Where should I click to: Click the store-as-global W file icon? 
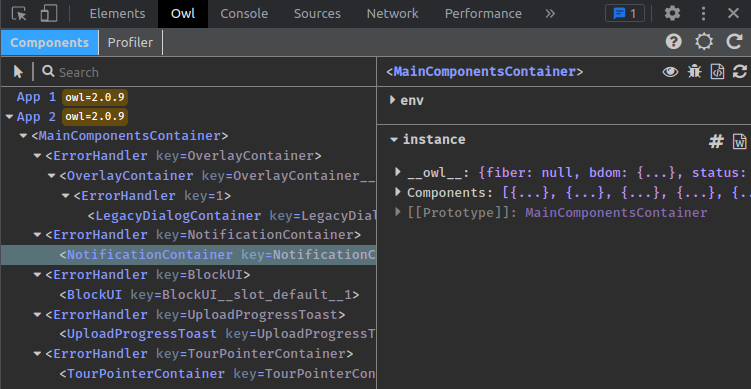(x=740, y=141)
